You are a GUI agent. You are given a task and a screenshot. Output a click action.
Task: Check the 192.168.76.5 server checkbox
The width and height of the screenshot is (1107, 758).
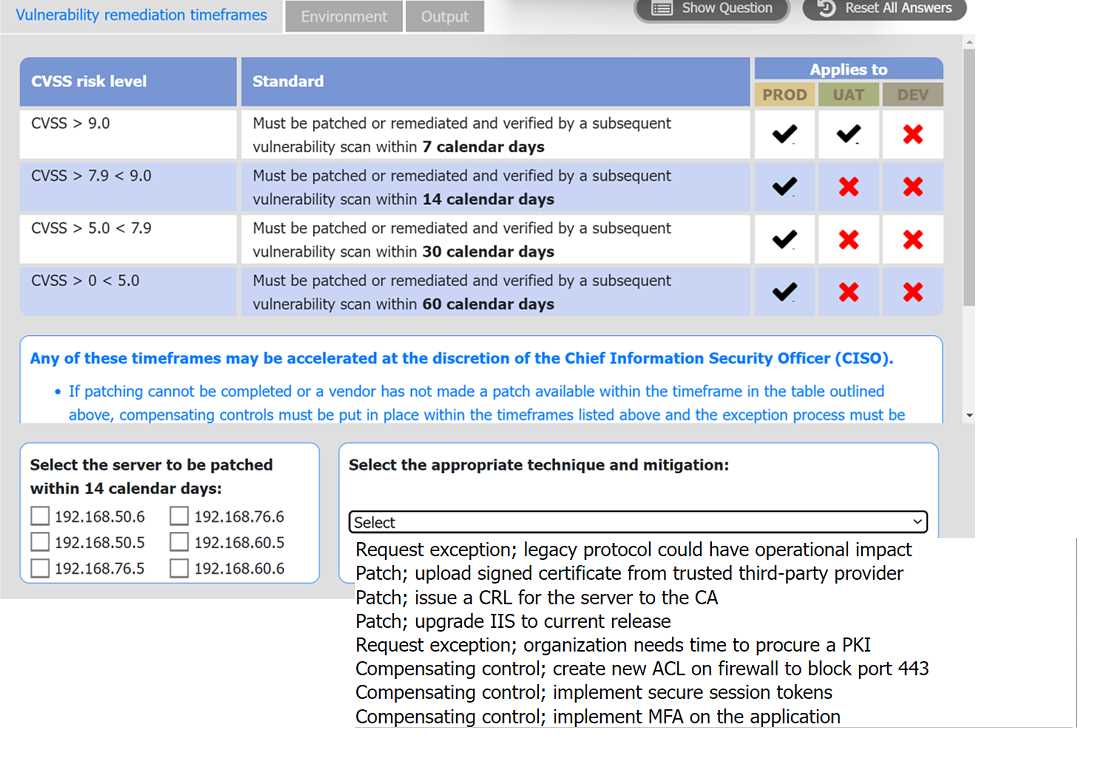[39, 567]
